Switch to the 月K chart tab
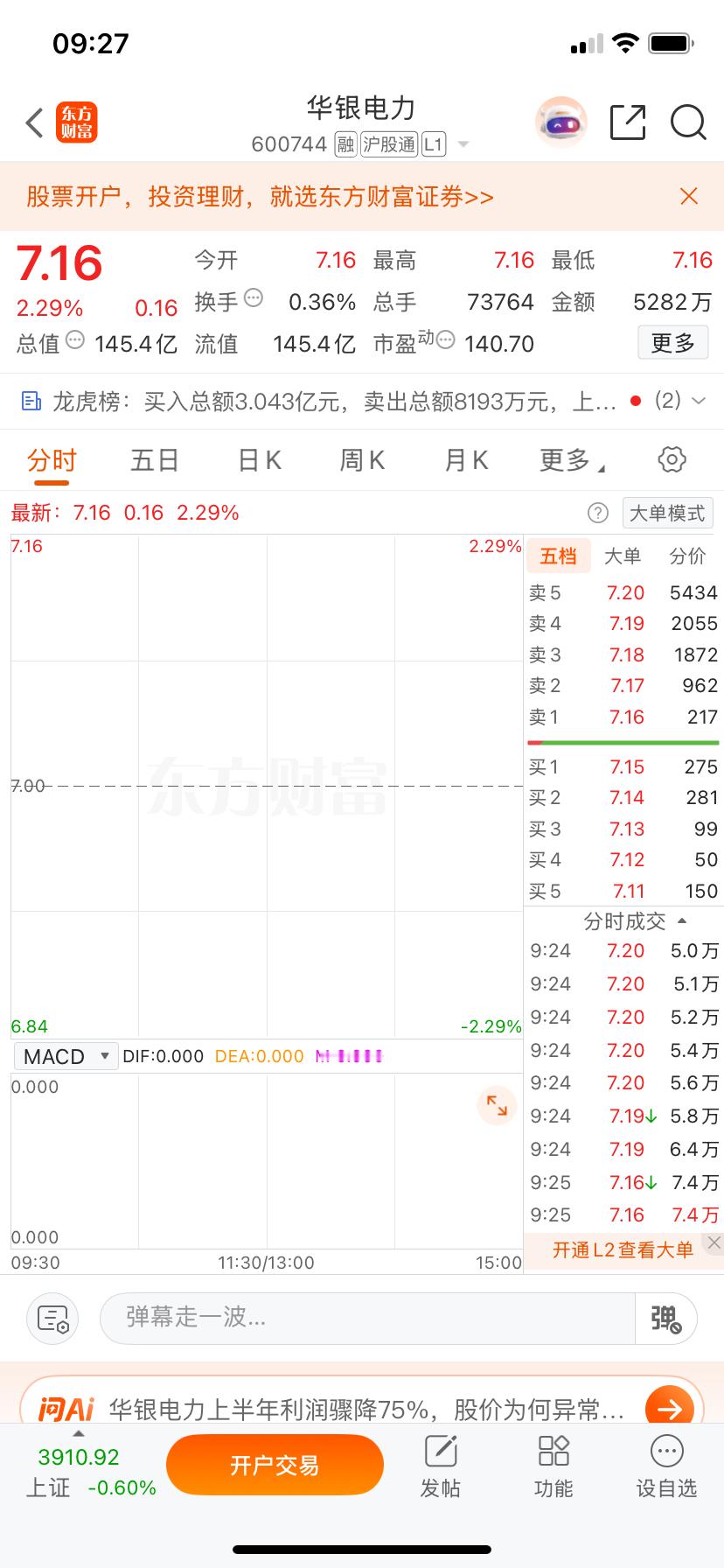The height and width of the screenshot is (1568, 724). 466,460
